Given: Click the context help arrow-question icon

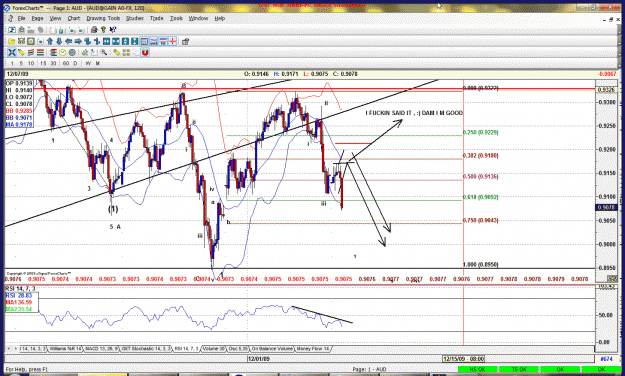Looking at the screenshot, I should pos(113,30).
